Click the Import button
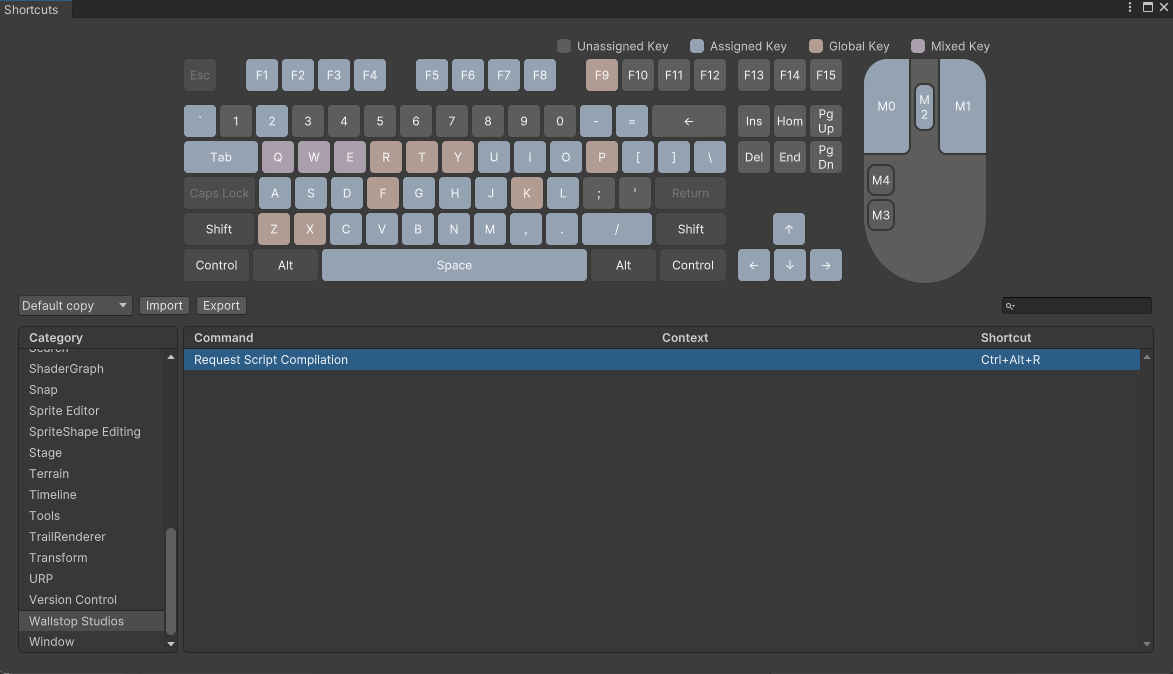The height and width of the screenshot is (674, 1173). pyautogui.click(x=164, y=305)
